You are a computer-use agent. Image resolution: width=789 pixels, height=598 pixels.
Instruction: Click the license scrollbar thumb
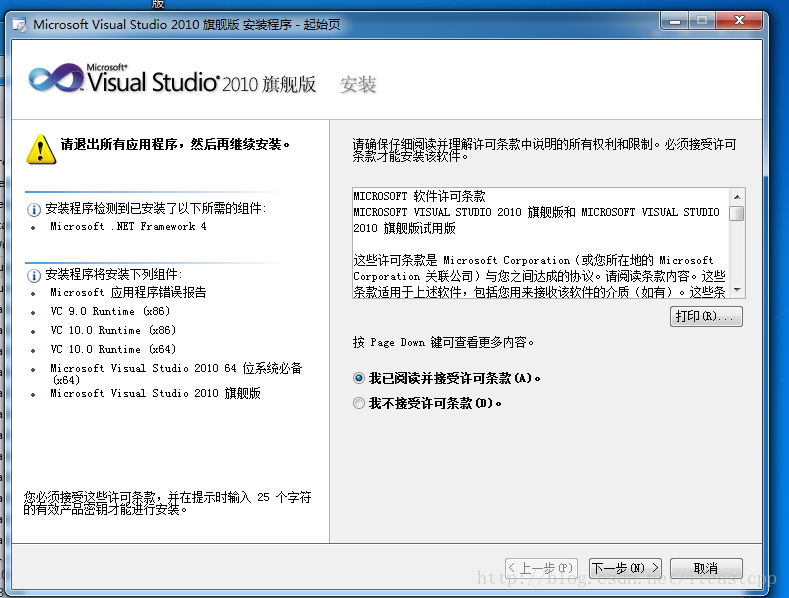pyautogui.click(x=737, y=213)
